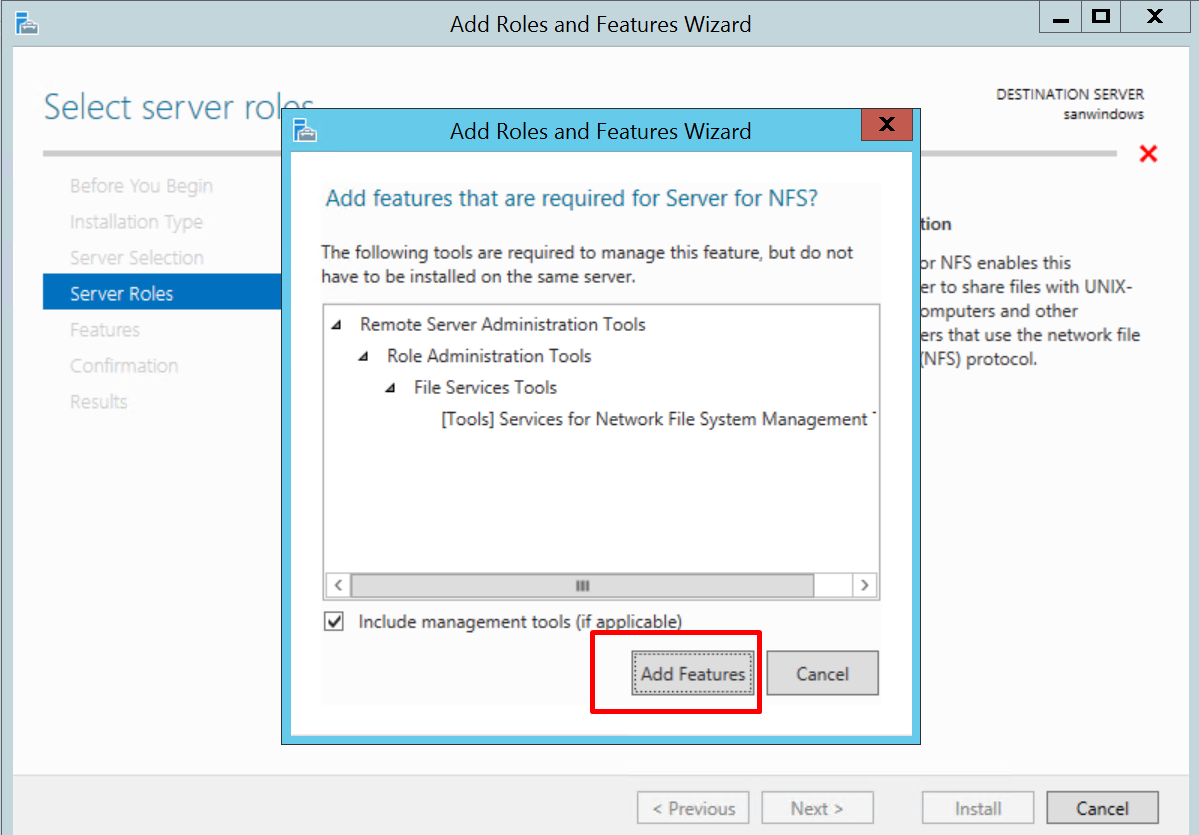
Task: Cancel the required features dialog
Action: (822, 674)
